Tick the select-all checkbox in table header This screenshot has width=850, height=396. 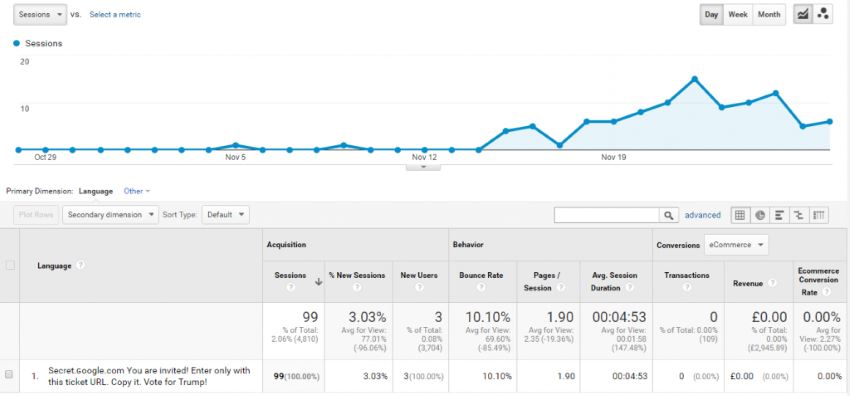[9, 265]
